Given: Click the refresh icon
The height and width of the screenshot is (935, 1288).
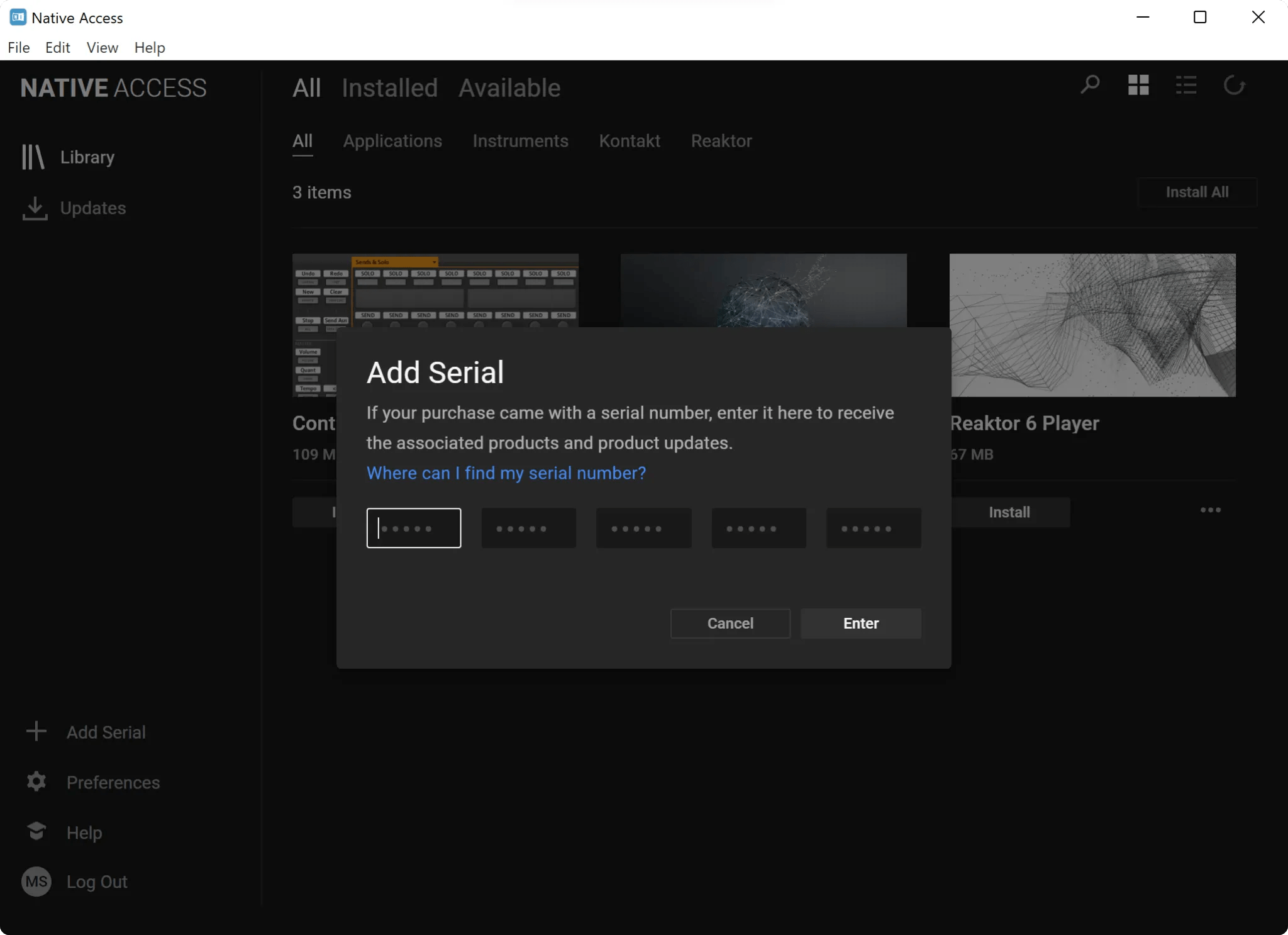Looking at the screenshot, I should point(1234,85).
